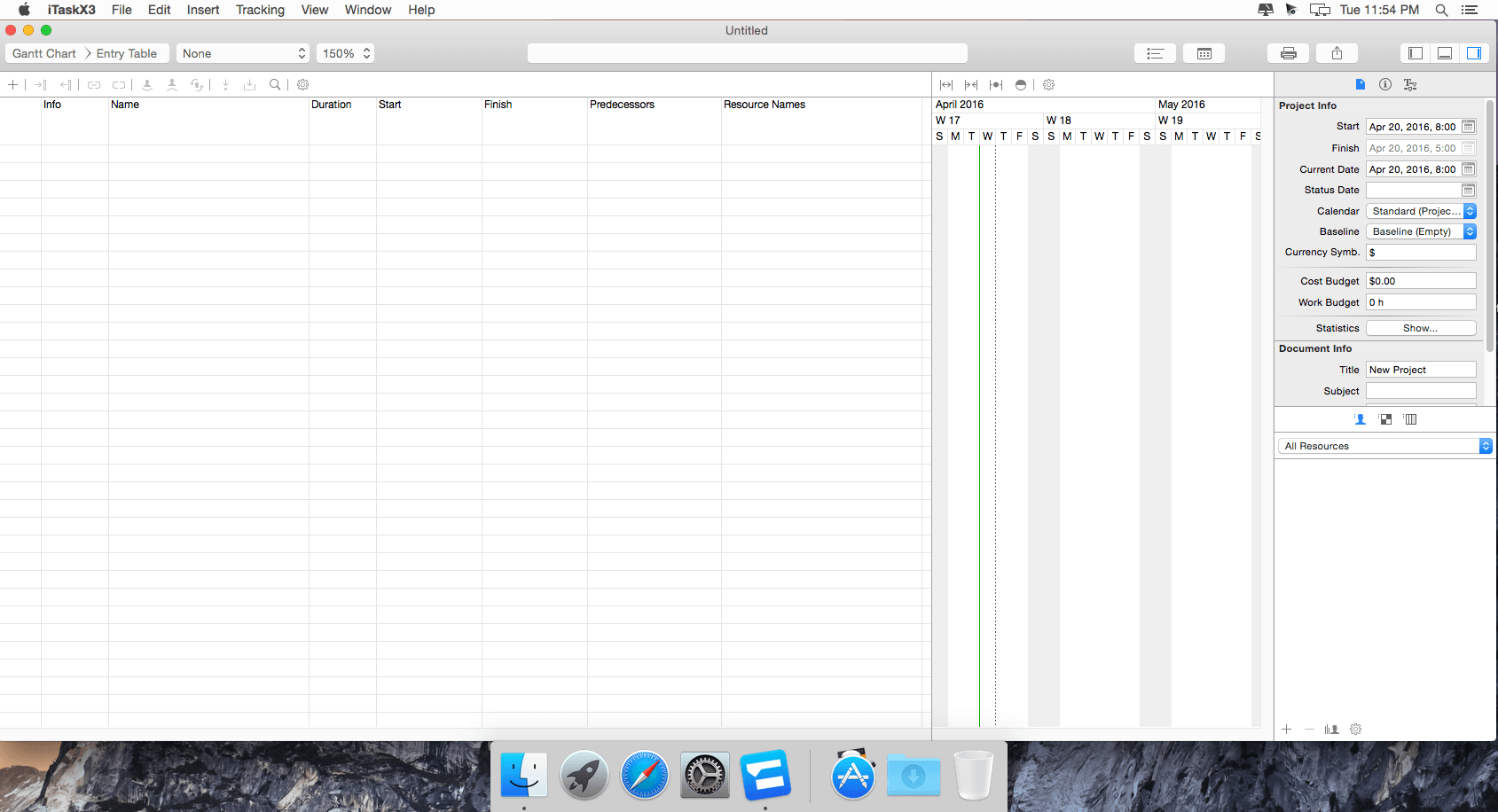Open the Help menu

coord(421,10)
